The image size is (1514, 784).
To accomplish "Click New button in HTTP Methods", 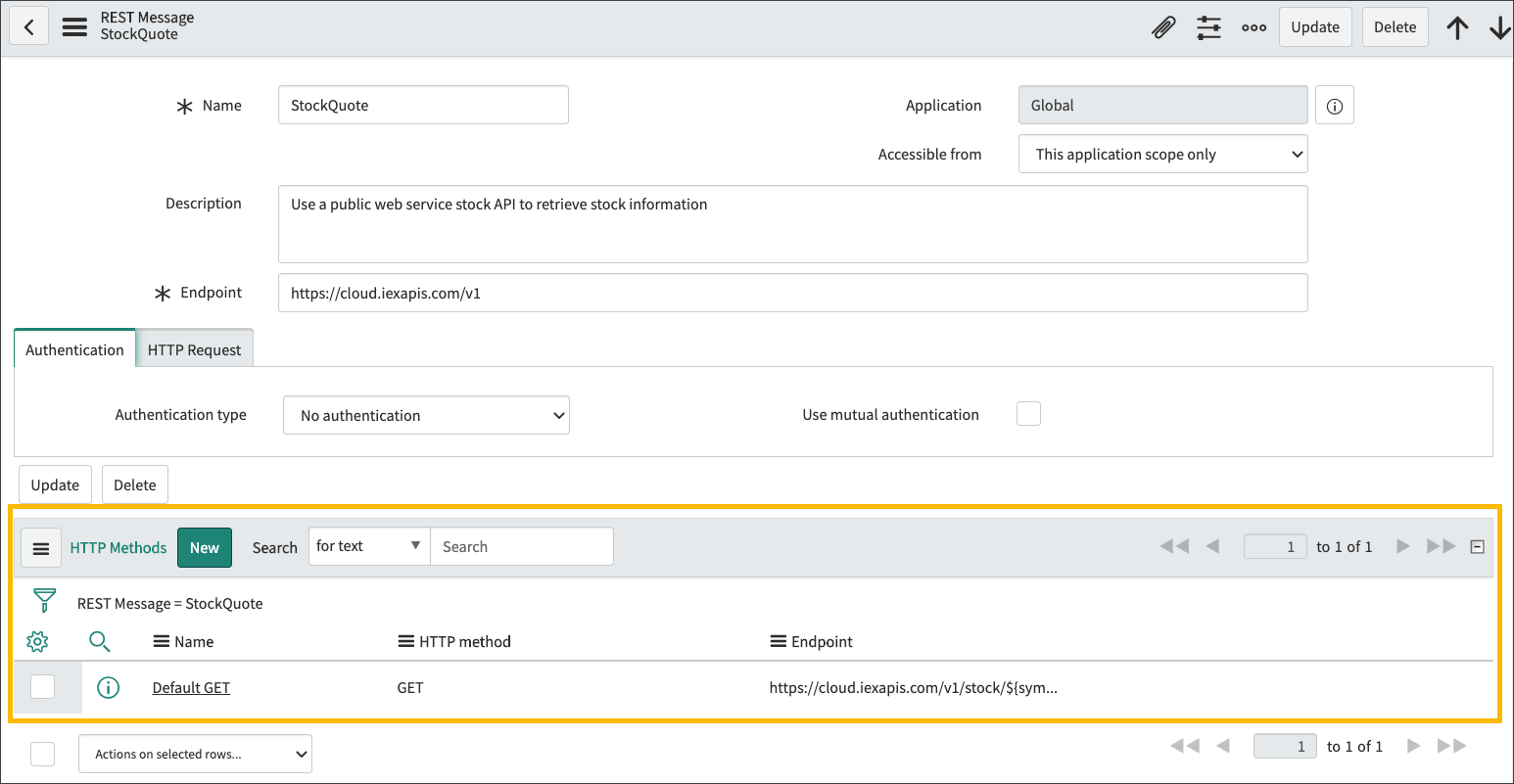I will tap(204, 548).
